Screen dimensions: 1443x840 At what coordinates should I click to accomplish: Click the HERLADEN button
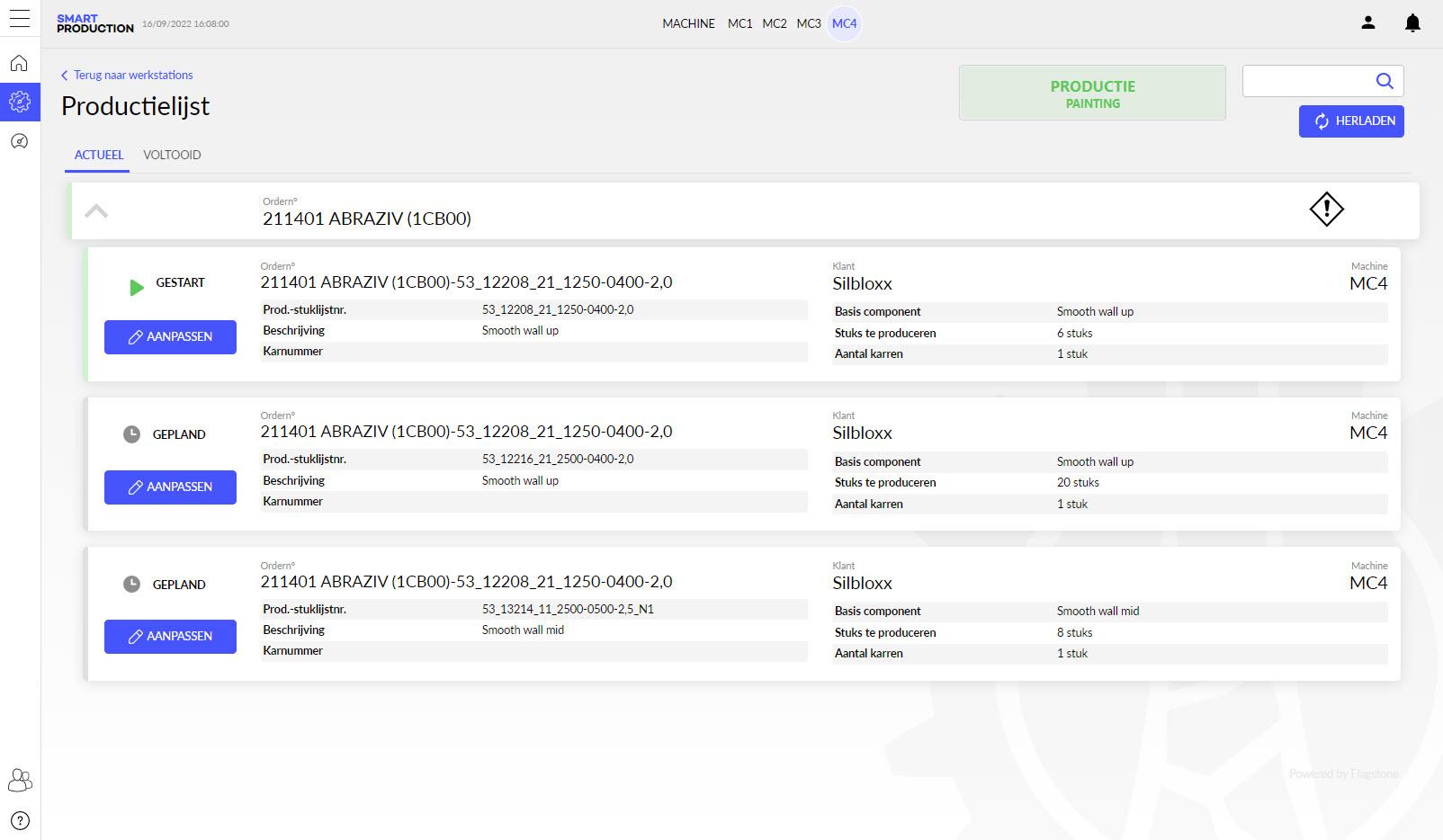coord(1351,121)
